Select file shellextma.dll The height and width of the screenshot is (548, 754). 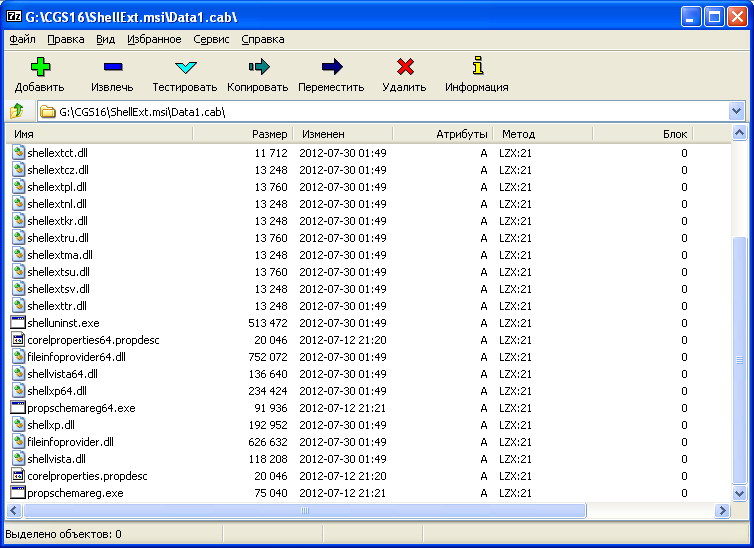(x=60, y=255)
